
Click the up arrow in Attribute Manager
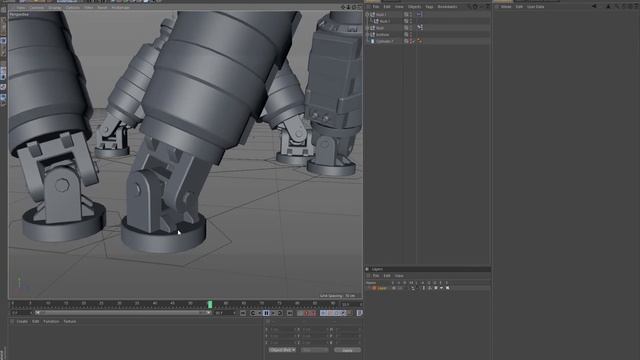[608, 7]
